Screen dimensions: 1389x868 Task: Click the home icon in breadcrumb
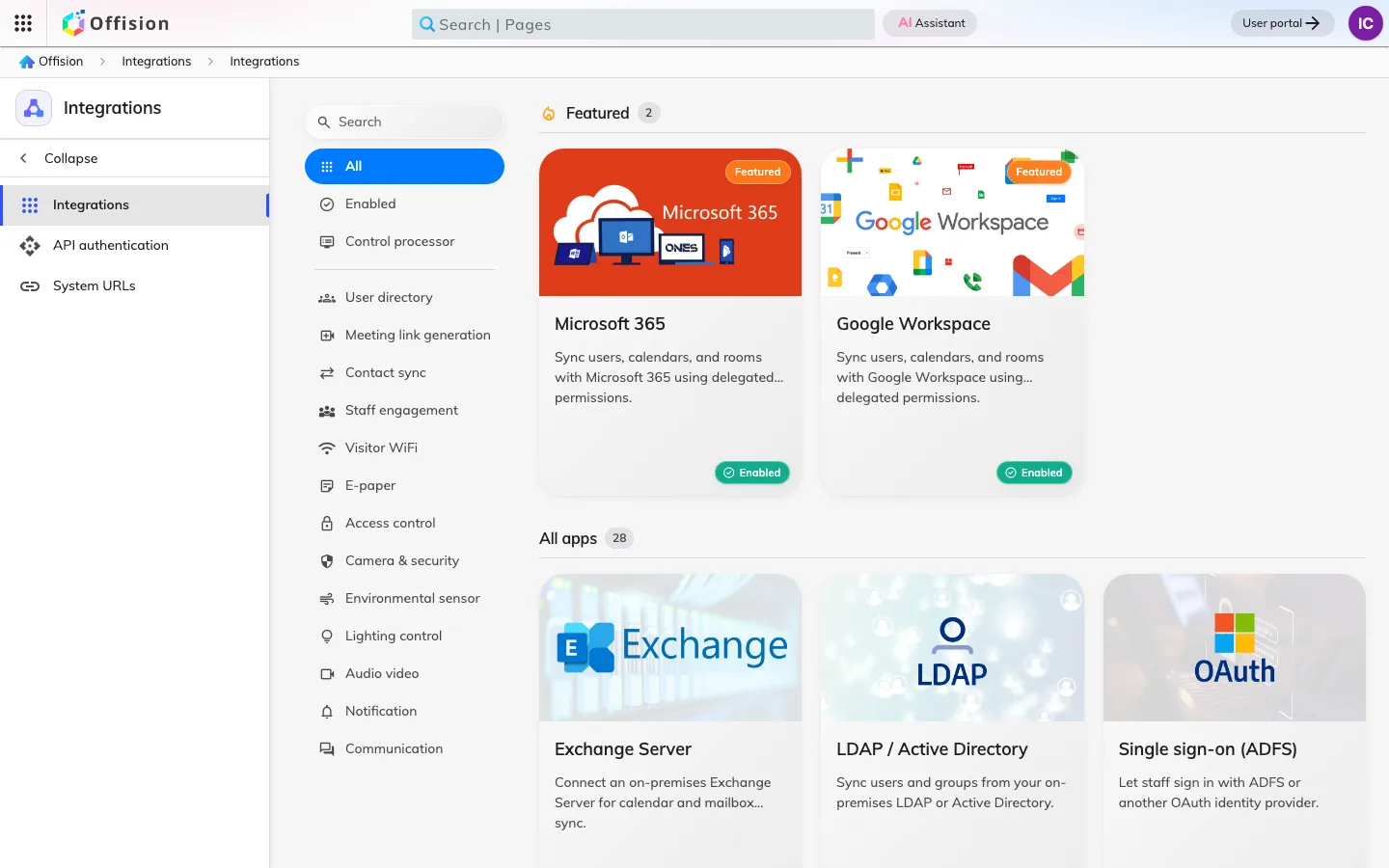click(x=27, y=62)
